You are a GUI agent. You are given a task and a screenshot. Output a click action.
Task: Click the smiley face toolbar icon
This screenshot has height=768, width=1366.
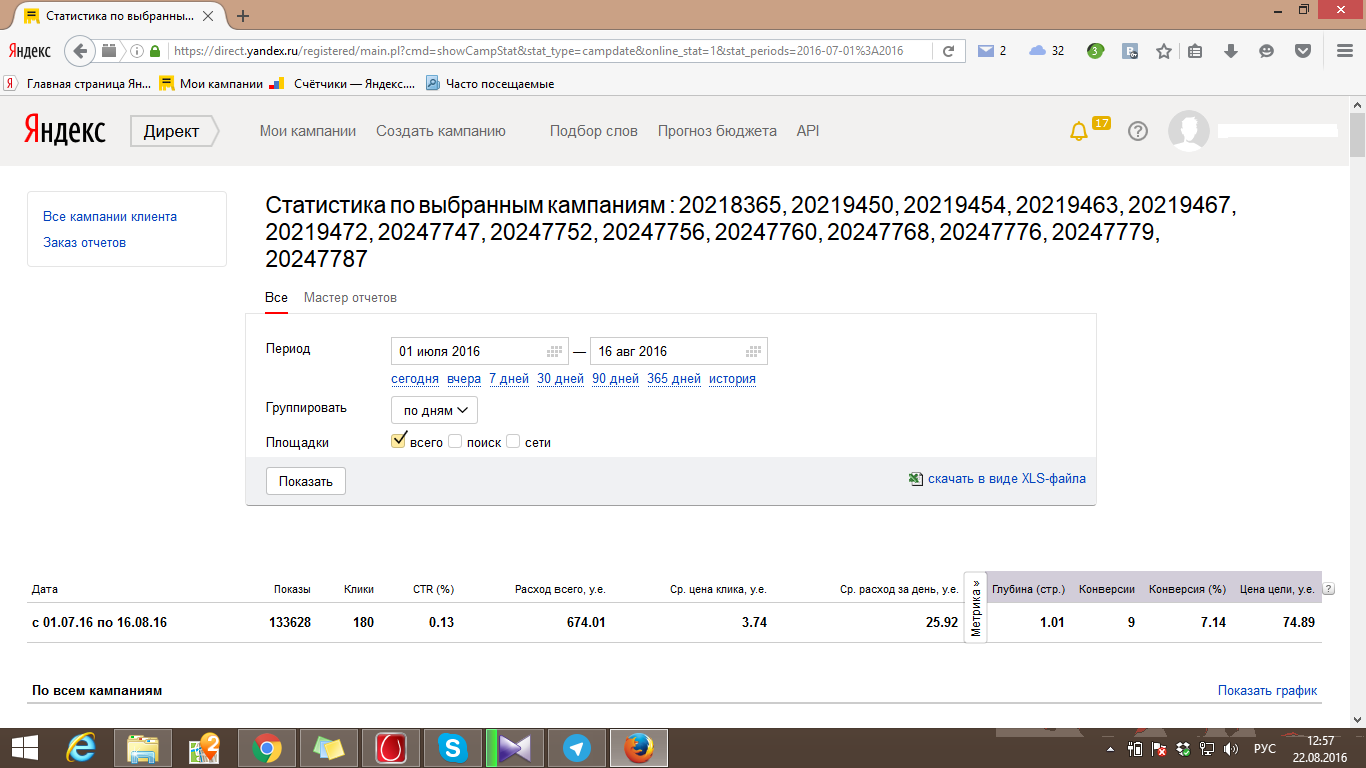point(1267,51)
